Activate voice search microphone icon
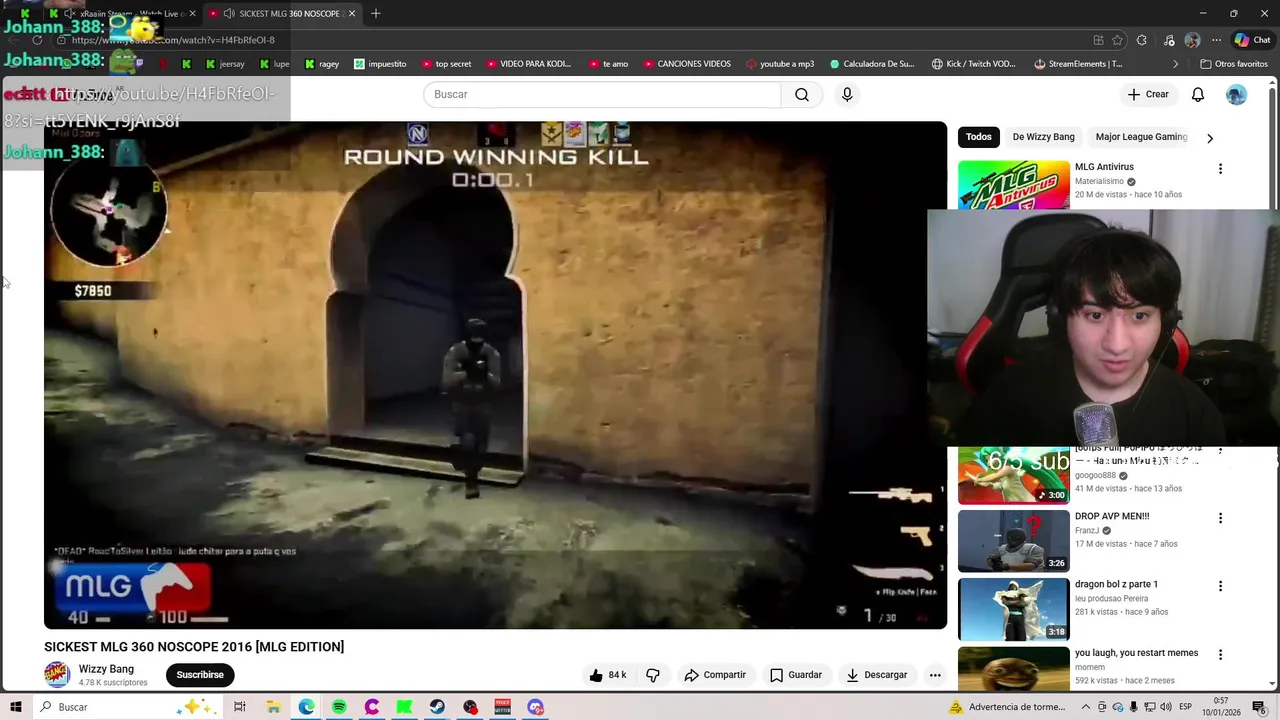 (x=847, y=94)
